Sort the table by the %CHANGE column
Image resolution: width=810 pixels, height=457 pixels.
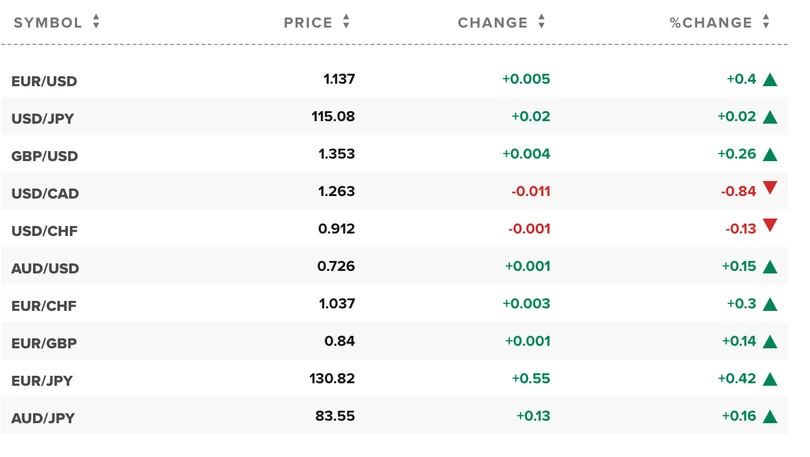(720, 22)
